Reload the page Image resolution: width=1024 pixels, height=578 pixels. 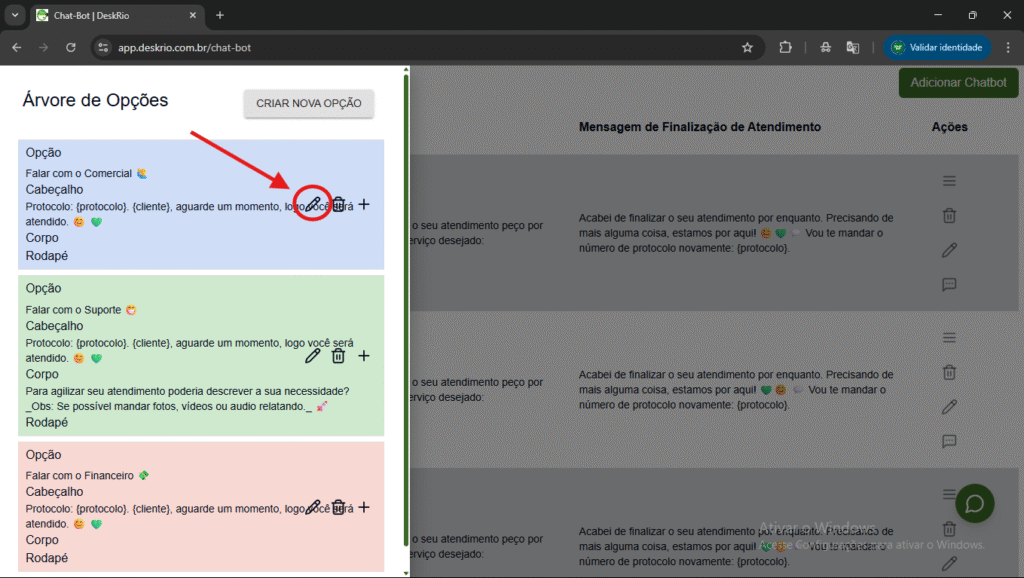pyautogui.click(x=71, y=48)
